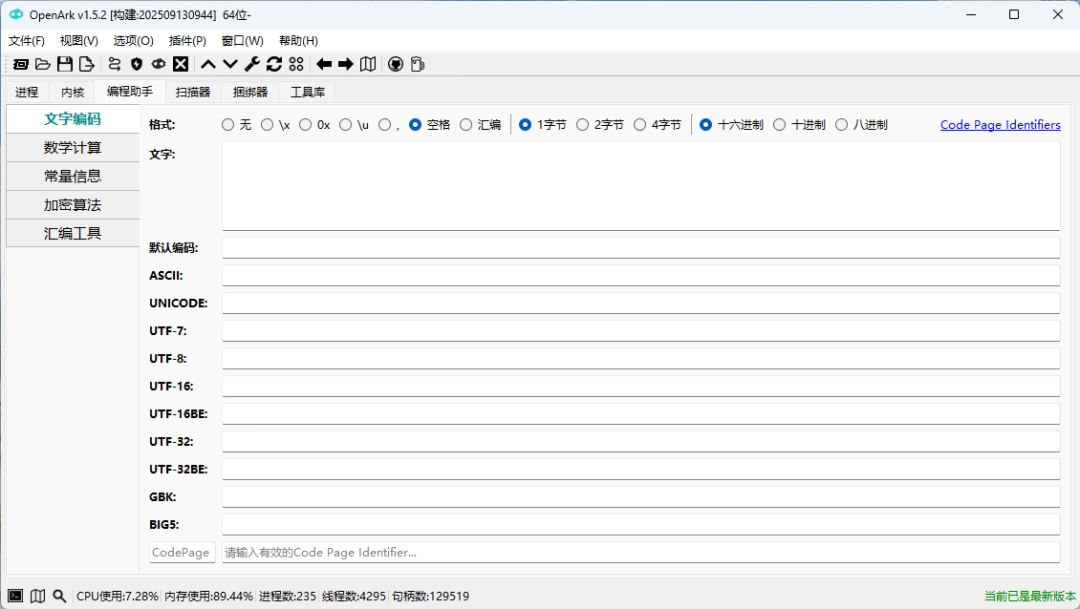Click the magnifier search icon in status bar

pyautogui.click(x=60, y=595)
